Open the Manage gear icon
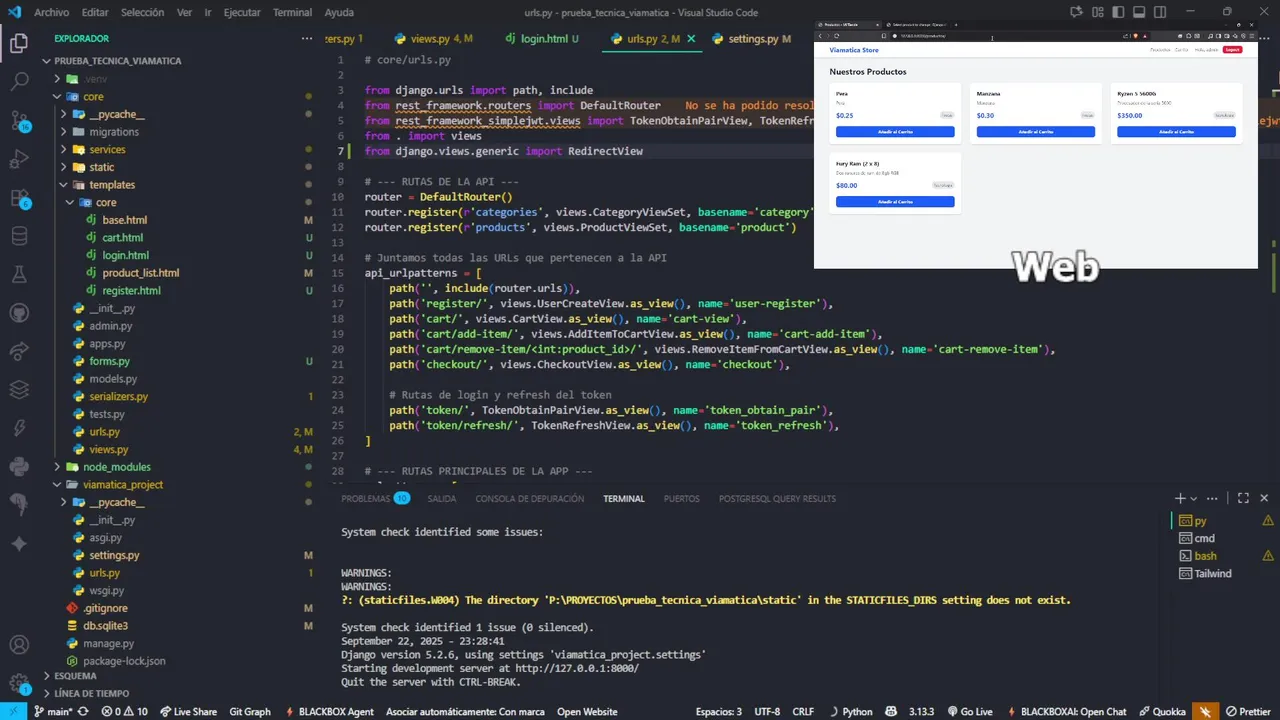Image resolution: width=1280 pixels, height=720 pixels. click(18, 684)
